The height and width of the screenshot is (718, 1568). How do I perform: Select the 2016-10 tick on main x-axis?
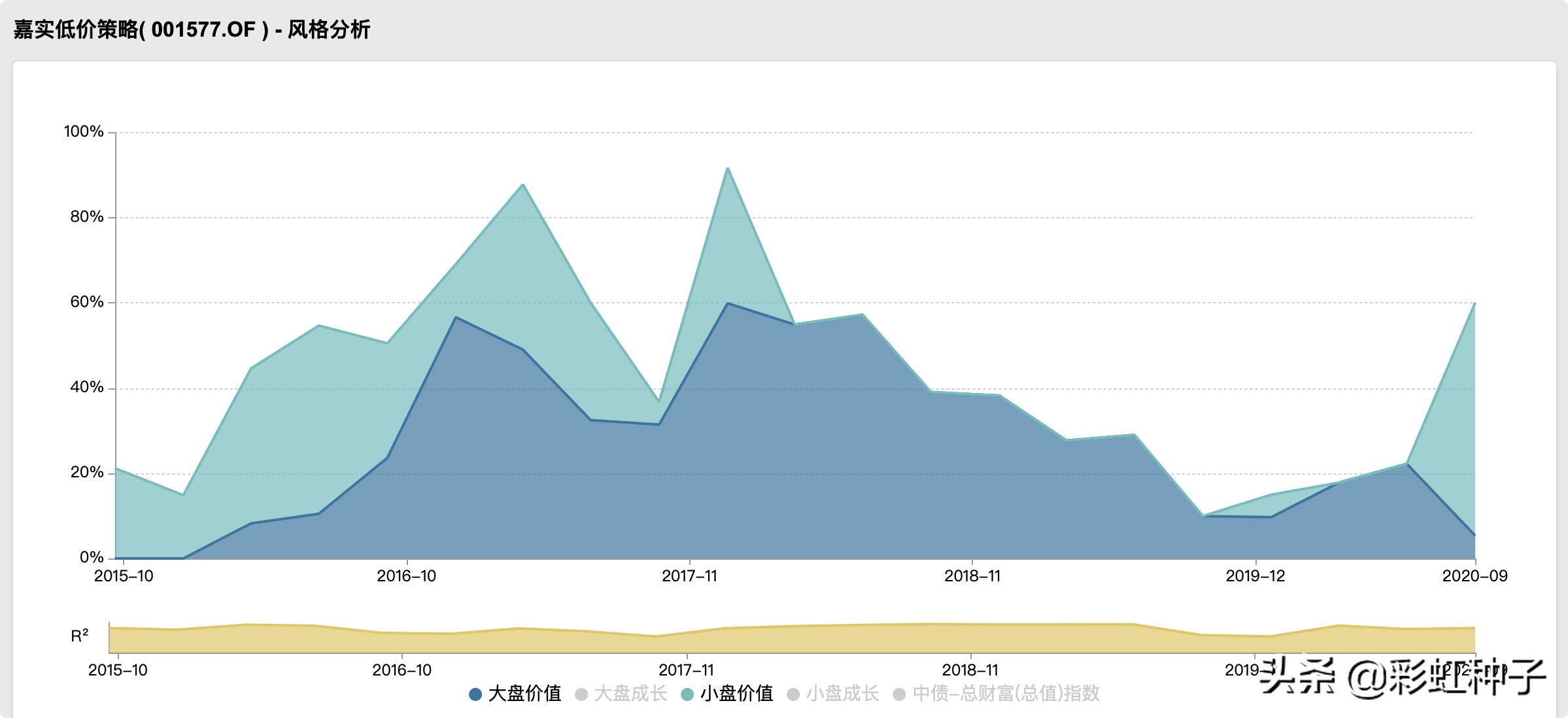406,576
